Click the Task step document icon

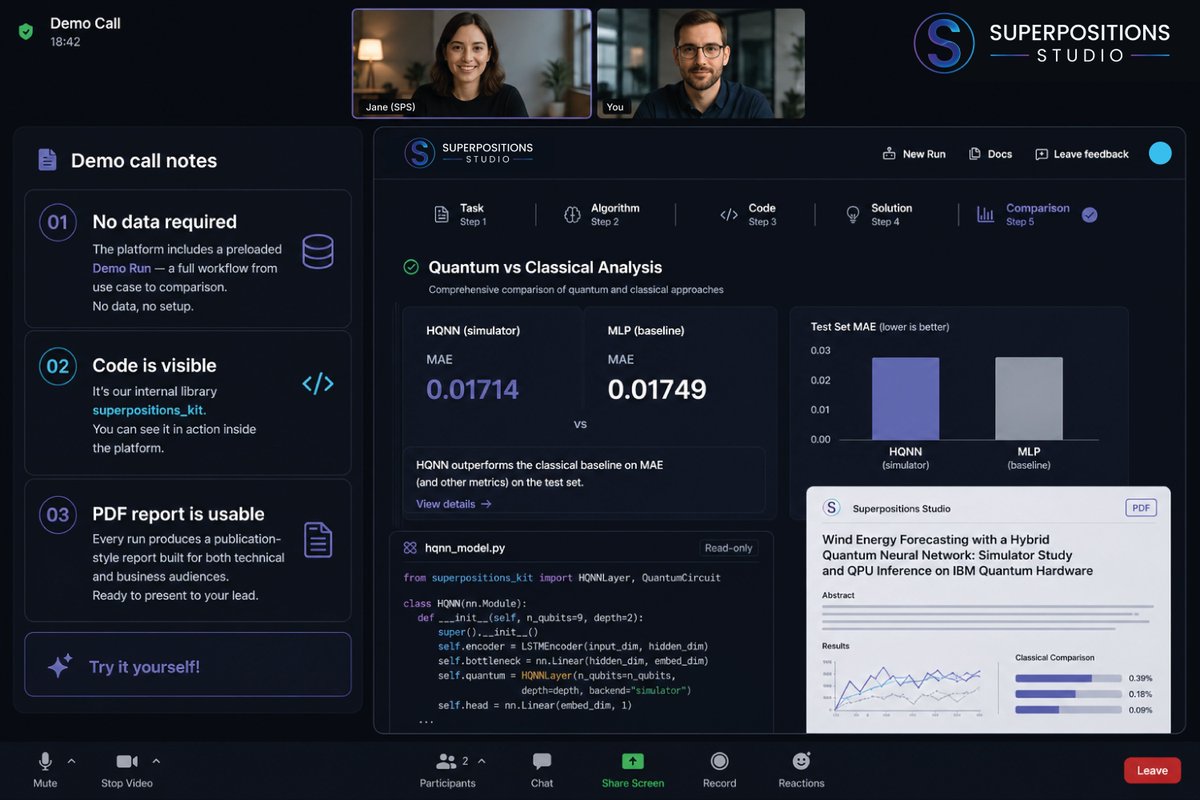441,214
